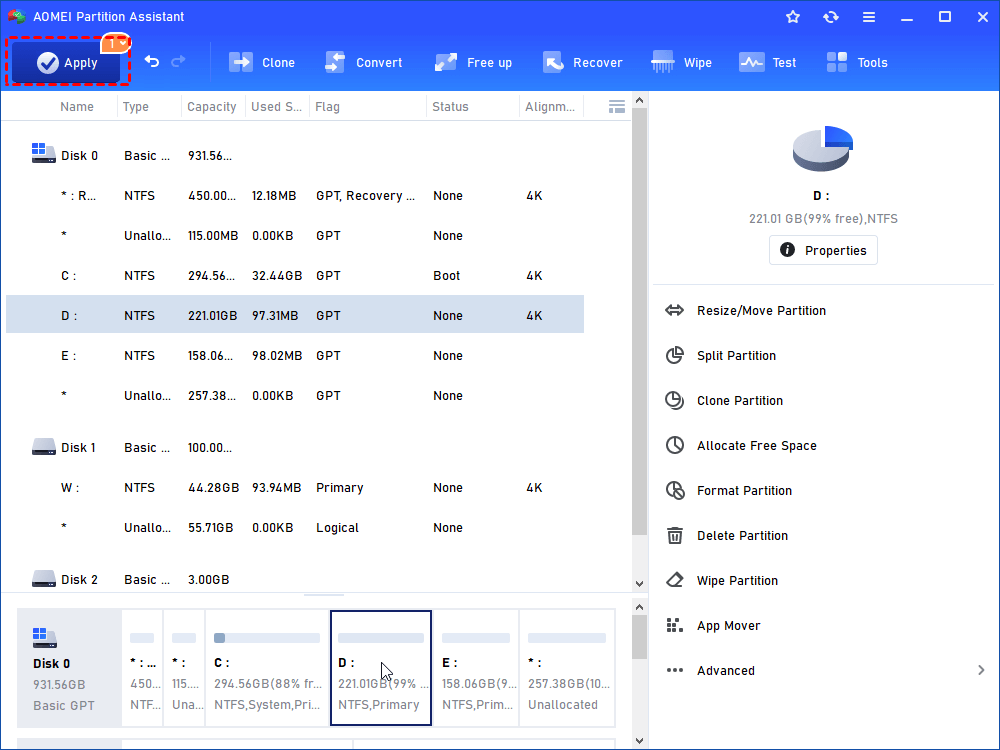The image size is (1000, 750).
Task: Open the Recover menu
Action: [582, 62]
